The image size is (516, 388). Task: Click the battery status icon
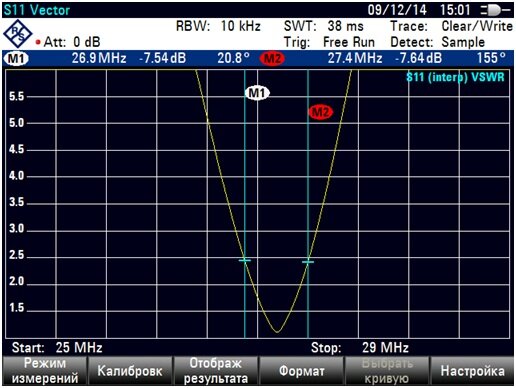click(x=495, y=10)
